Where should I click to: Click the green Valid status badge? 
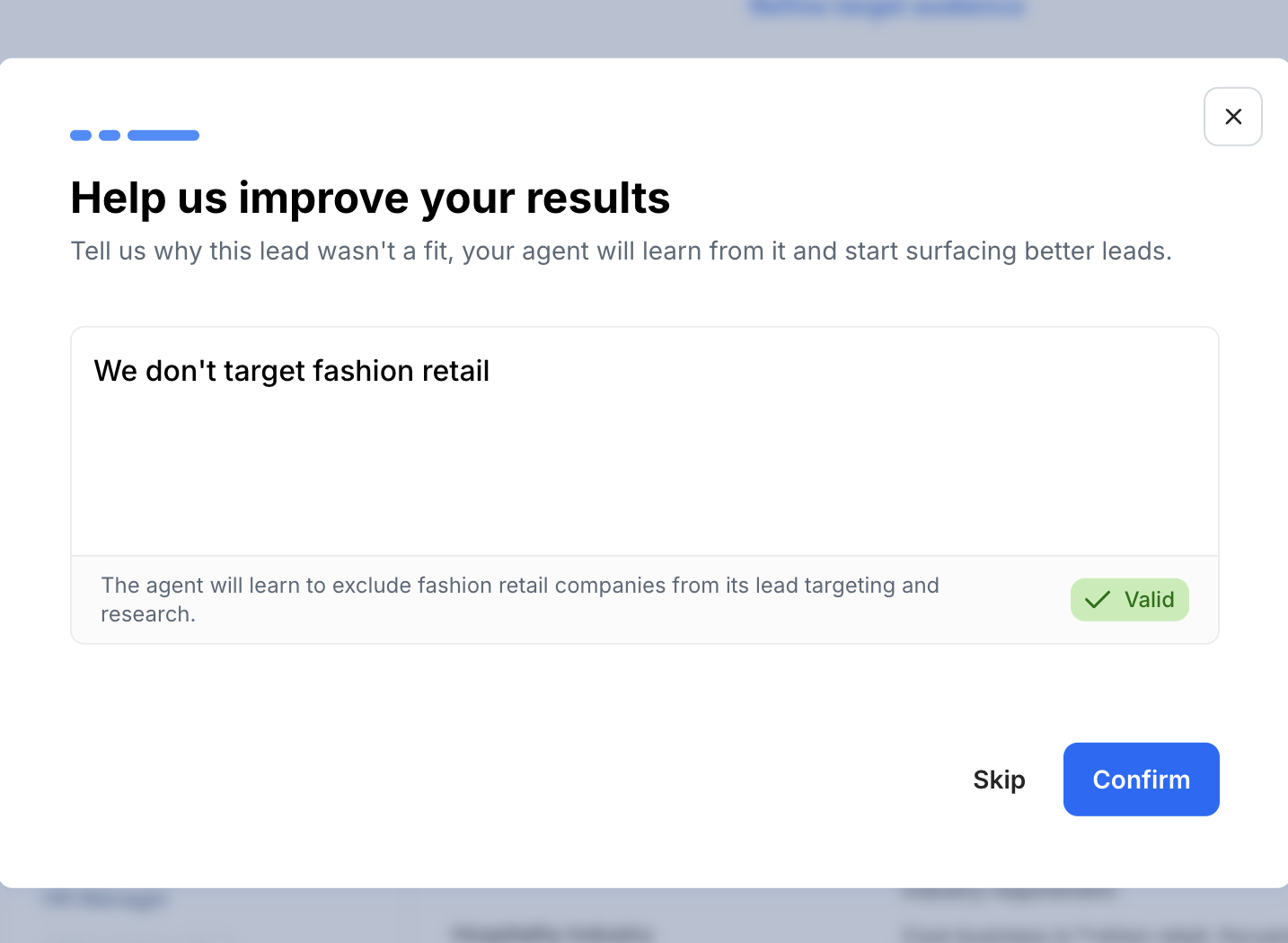(1129, 600)
